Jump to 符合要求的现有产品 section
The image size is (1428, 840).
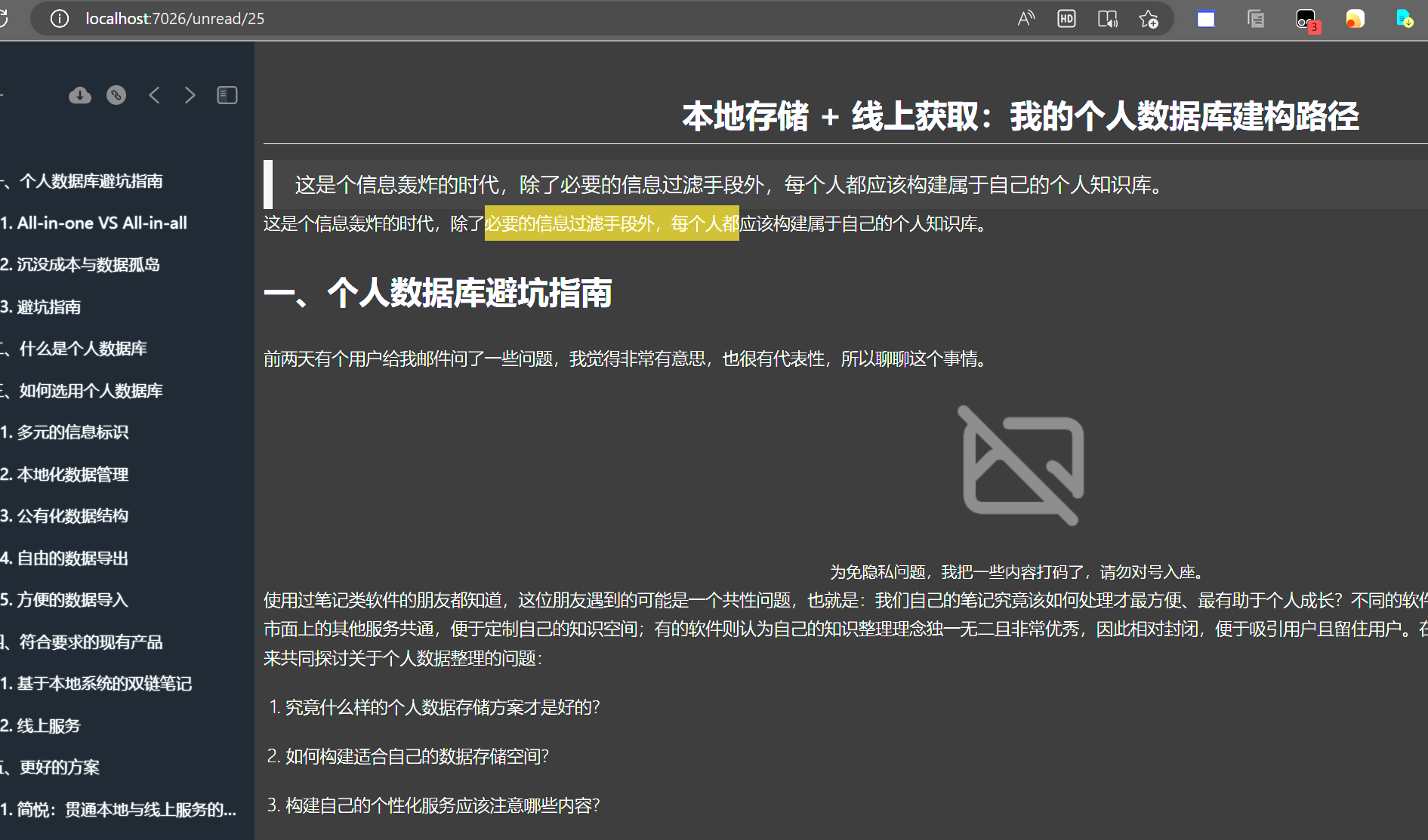(x=82, y=642)
